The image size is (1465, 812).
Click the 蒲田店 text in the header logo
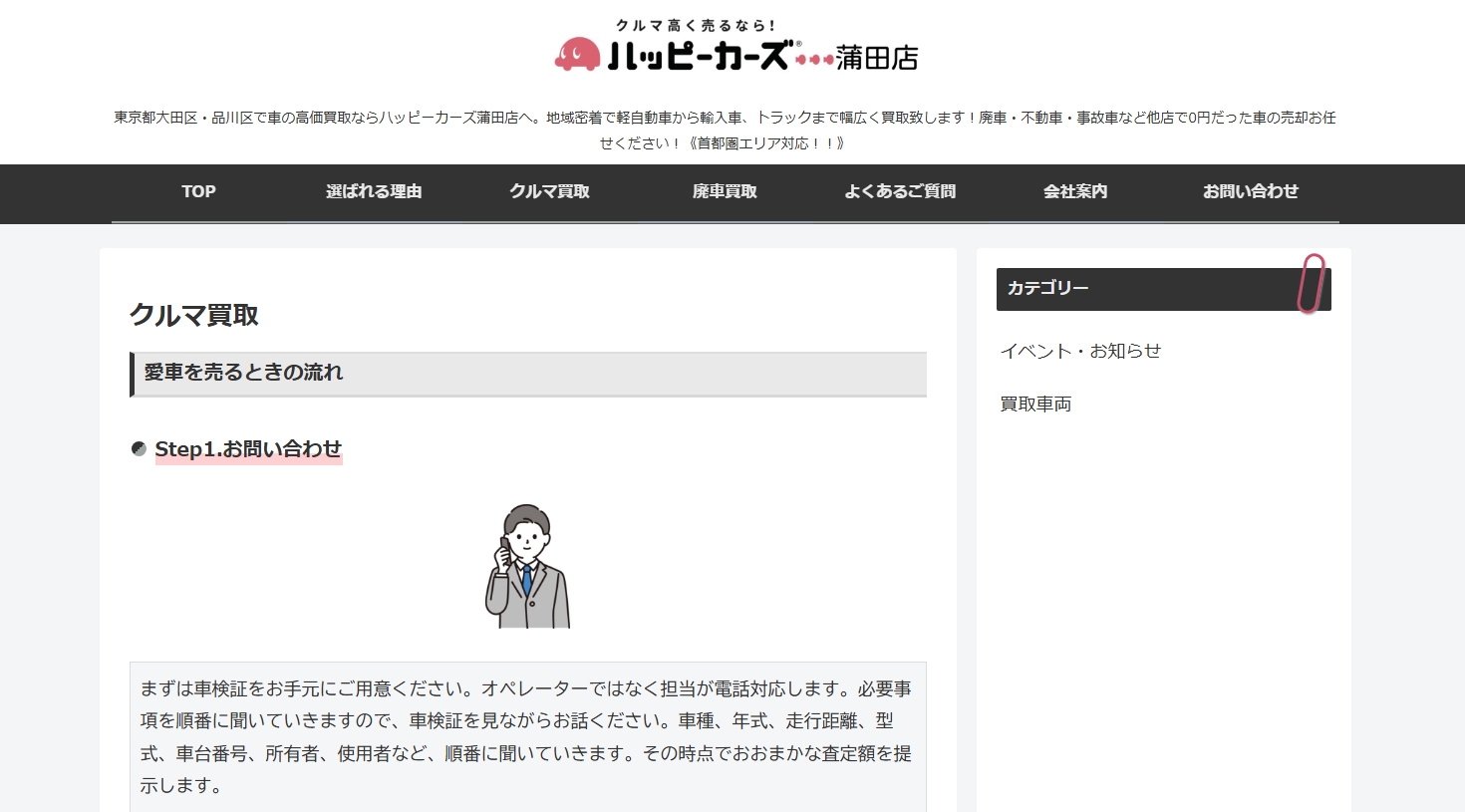coord(877,59)
